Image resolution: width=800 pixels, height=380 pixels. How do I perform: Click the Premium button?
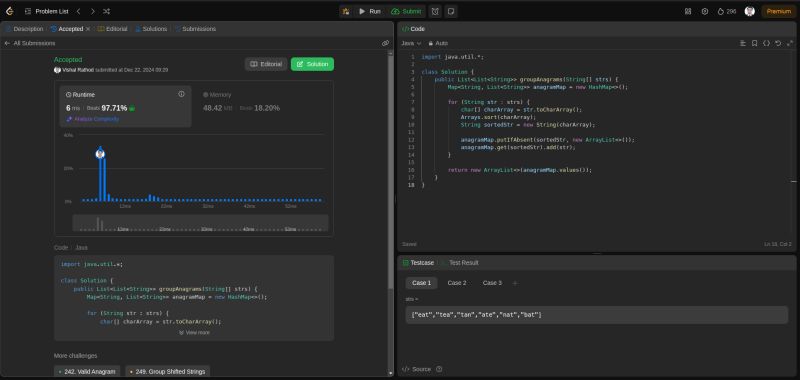tap(779, 11)
